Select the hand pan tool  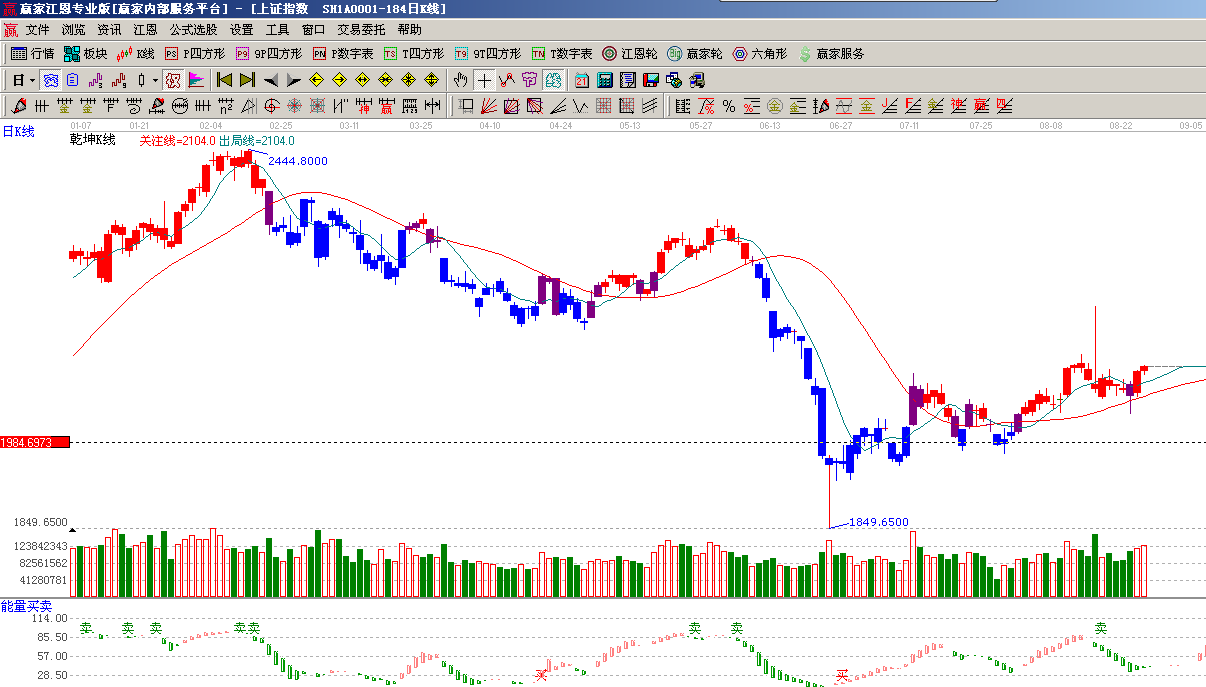click(x=460, y=80)
